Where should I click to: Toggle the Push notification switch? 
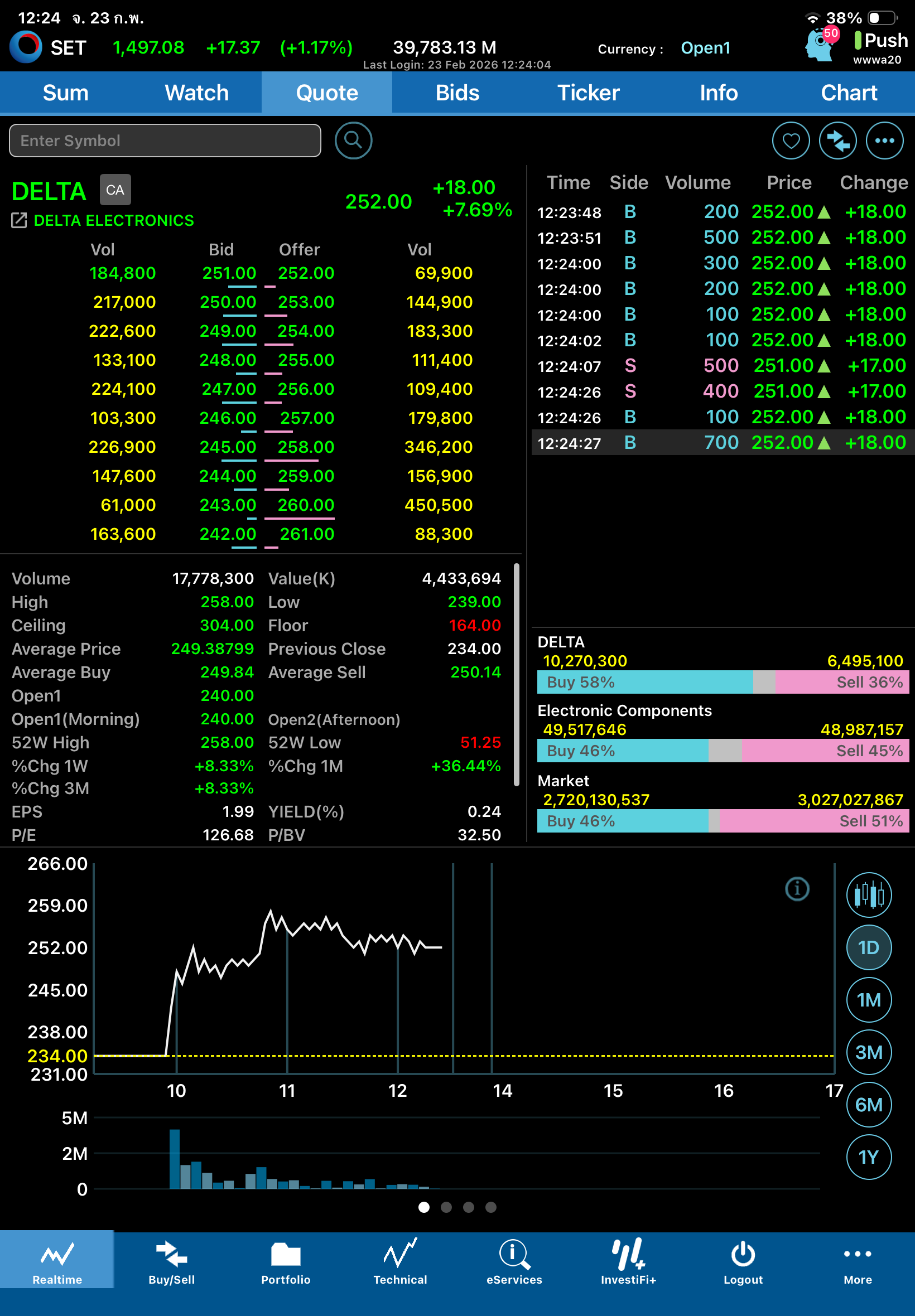[880, 40]
